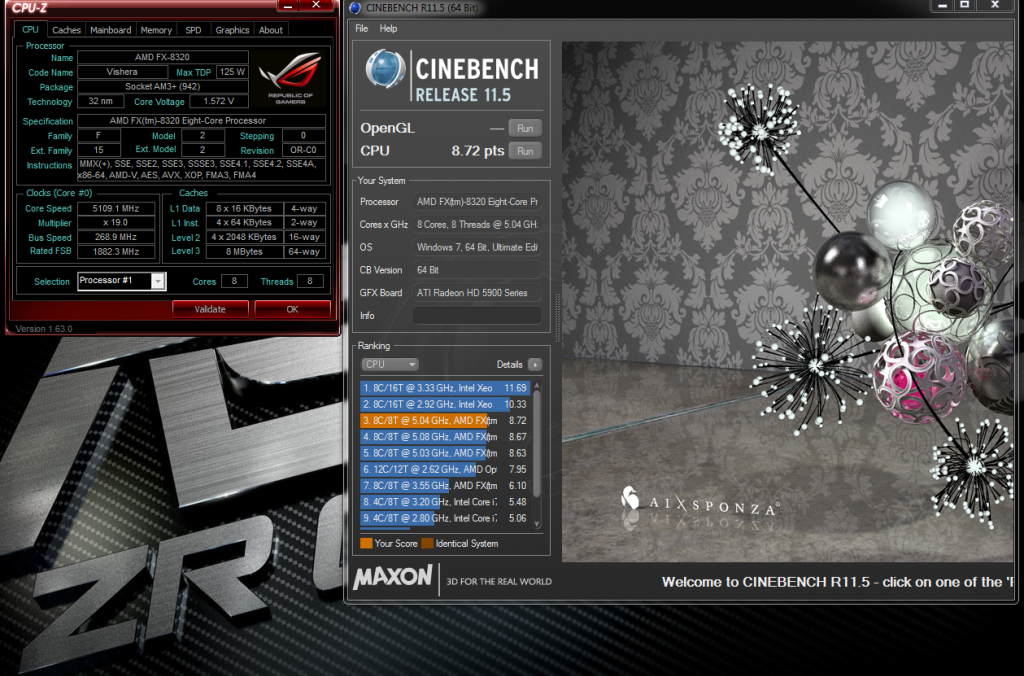Image resolution: width=1024 pixels, height=676 pixels.
Task: Click the Bus Speed value 268.9 MHz
Action: coord(116,237)
